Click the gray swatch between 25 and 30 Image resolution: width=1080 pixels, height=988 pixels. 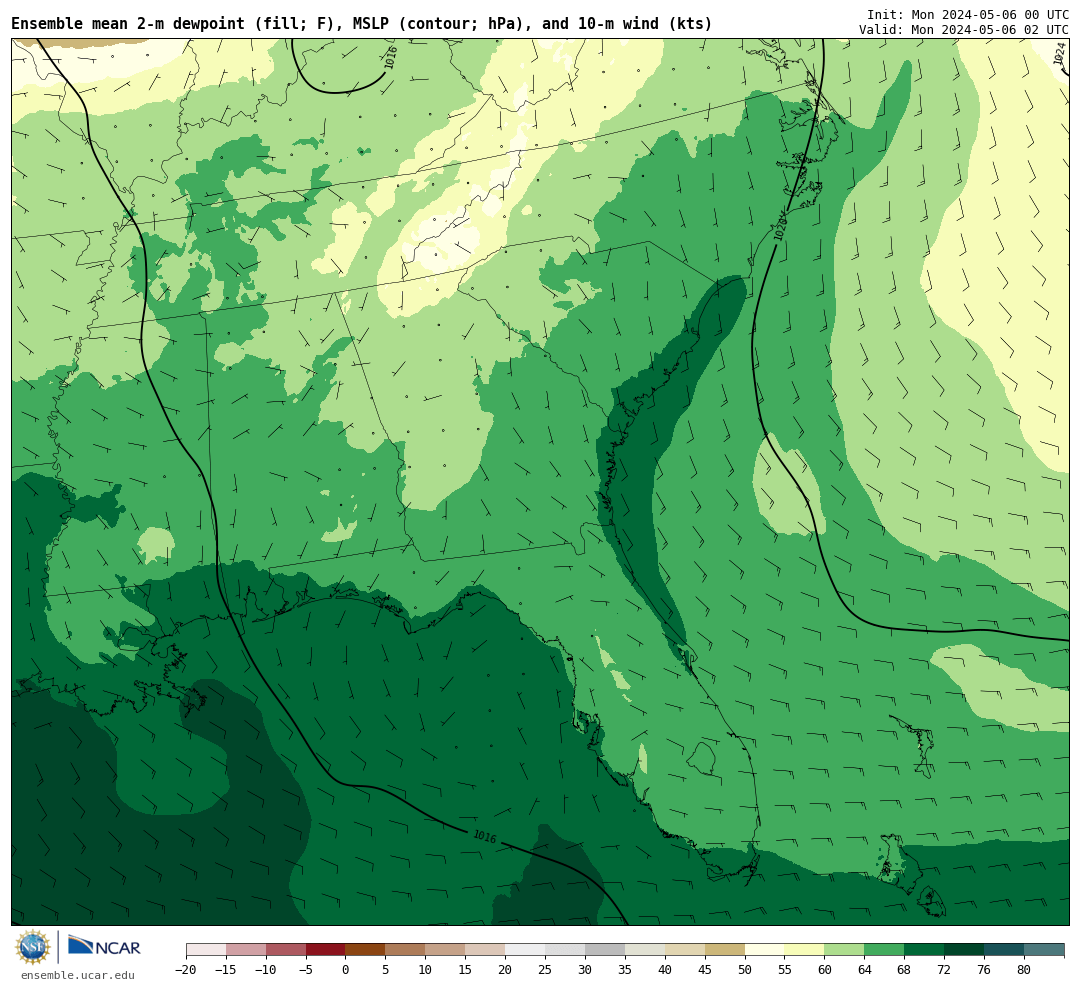tap(565, 950)
